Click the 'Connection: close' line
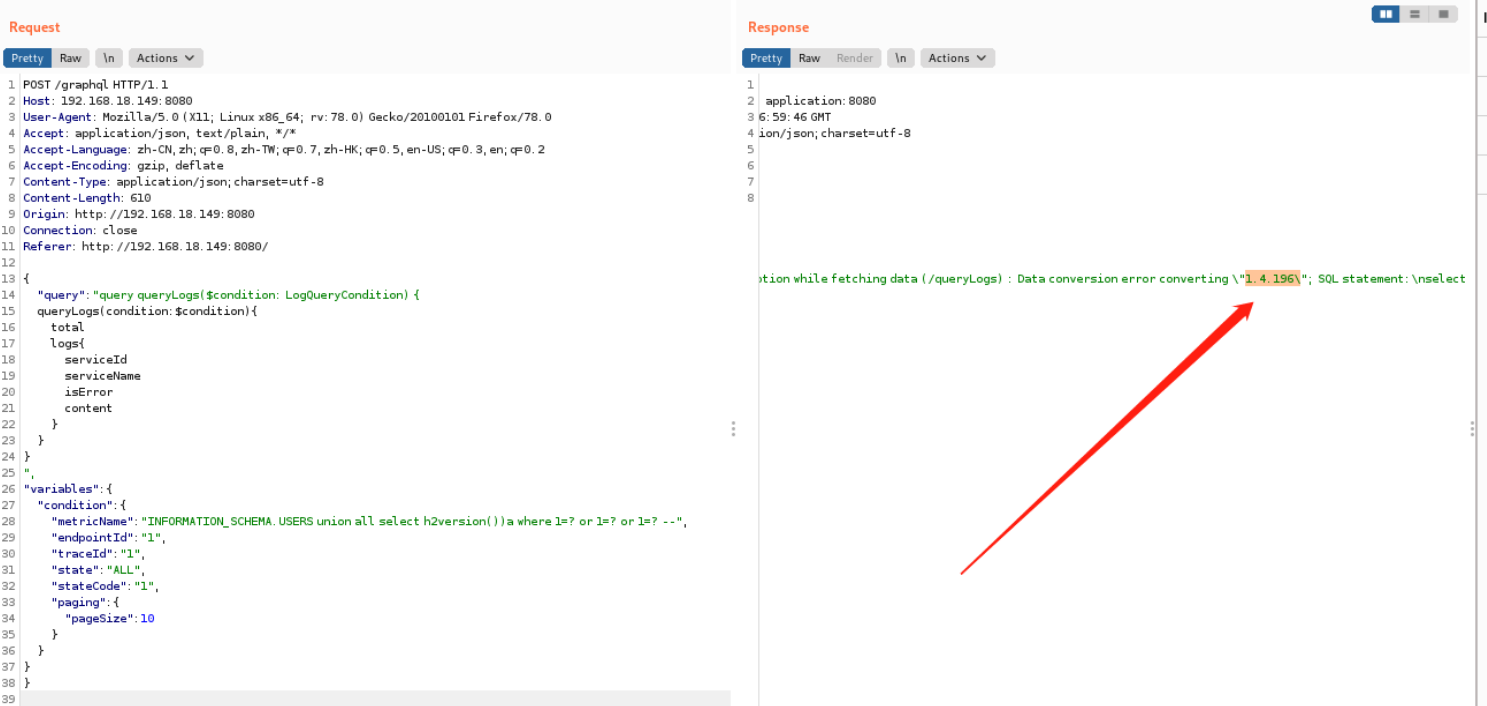1487x706 pixels. click(x=79, y=230)
